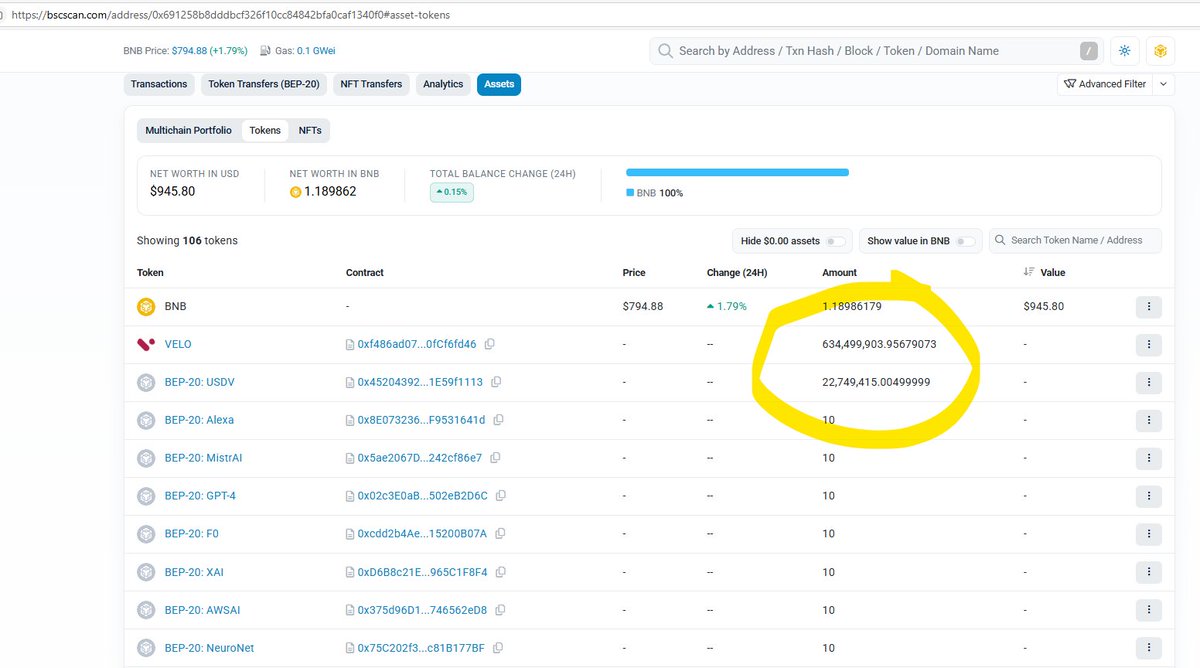Open the three-dot menu for VELO row
Viewport: 1200px width, 668px height.
tap(1149, 344)
